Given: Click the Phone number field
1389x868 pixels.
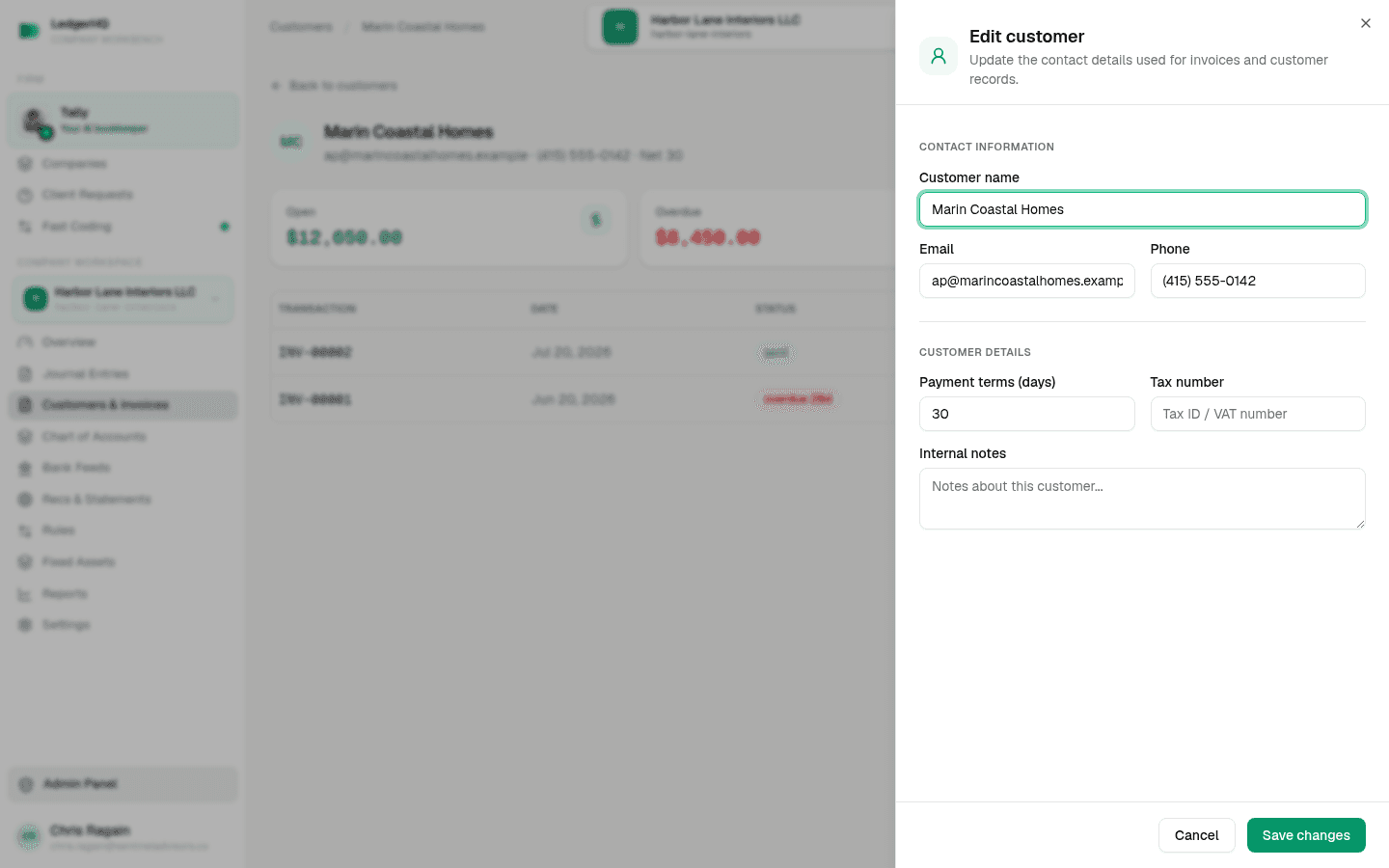Looking at the screenshot, I should click(1258, 281).
